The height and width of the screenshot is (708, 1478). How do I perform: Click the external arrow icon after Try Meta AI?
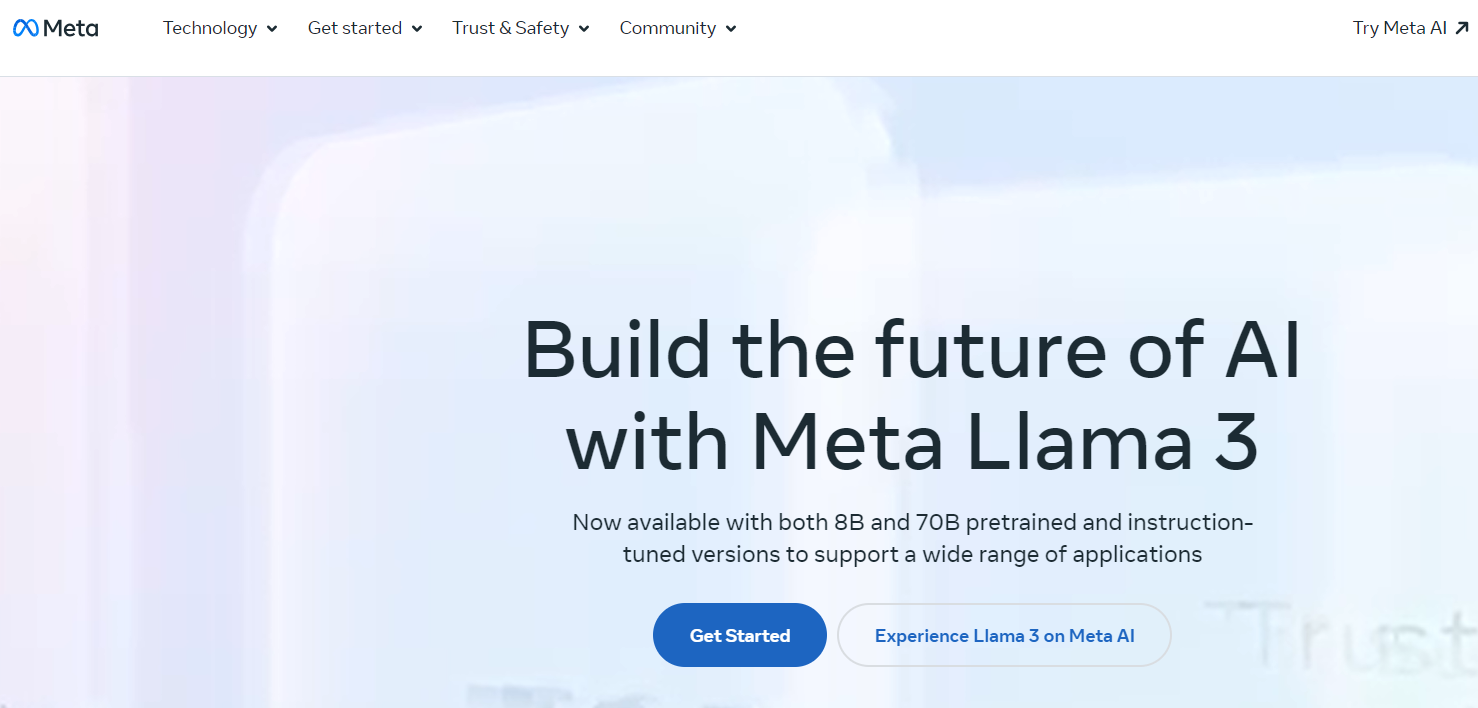(x=1462, y=28)
